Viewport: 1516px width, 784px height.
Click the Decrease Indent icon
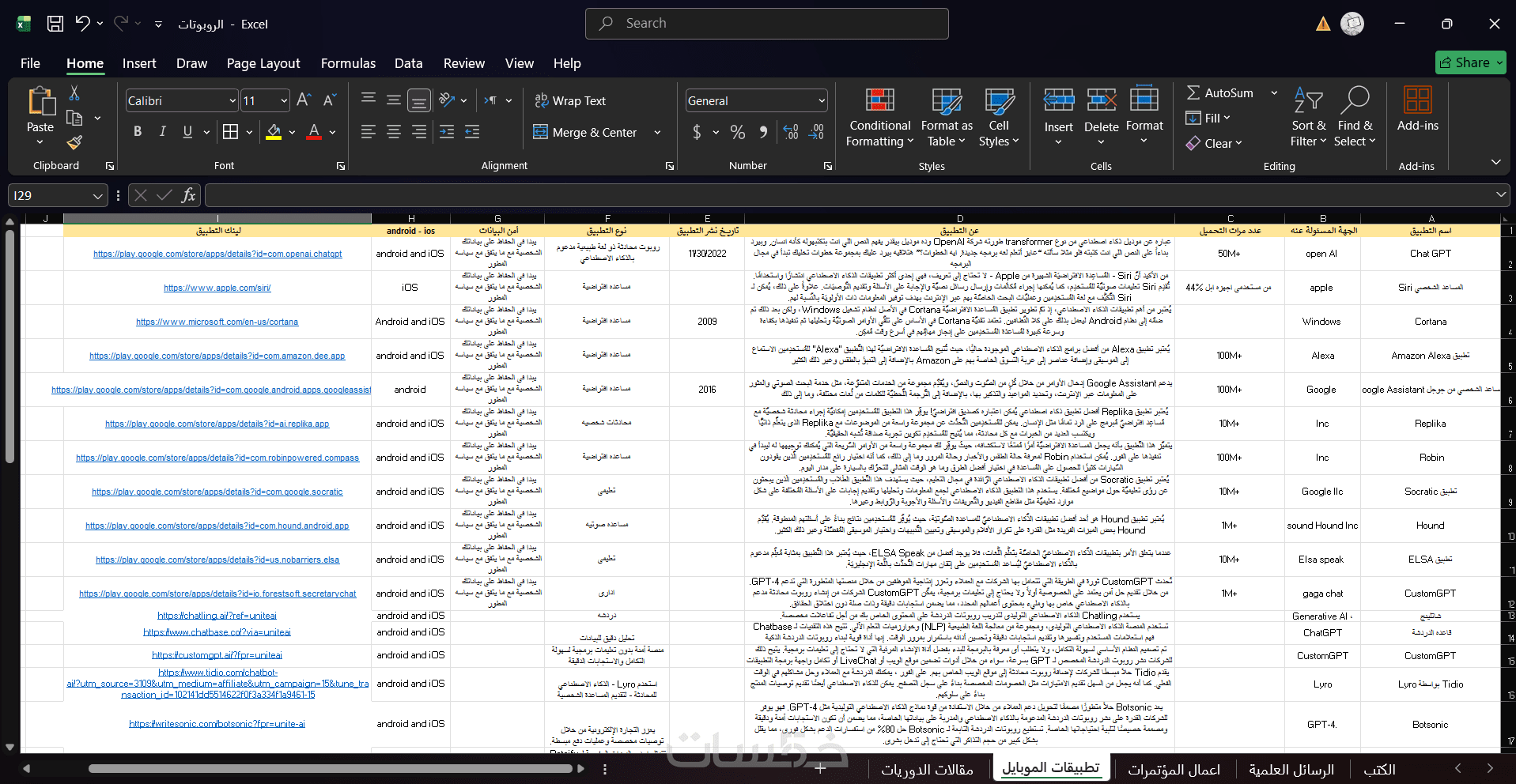click(447, 132)
